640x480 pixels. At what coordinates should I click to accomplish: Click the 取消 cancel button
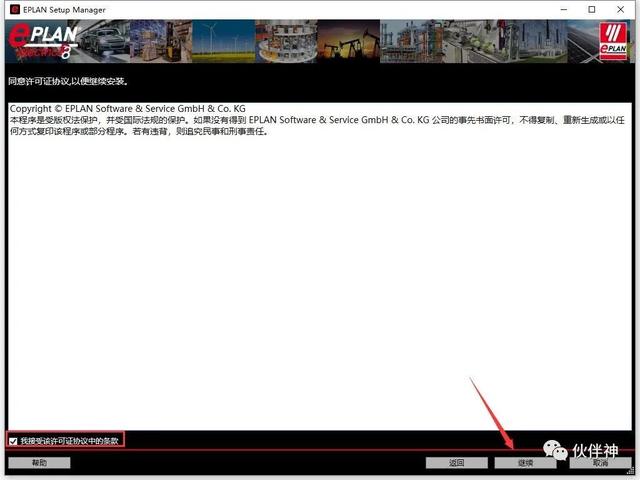click(600, 462)
